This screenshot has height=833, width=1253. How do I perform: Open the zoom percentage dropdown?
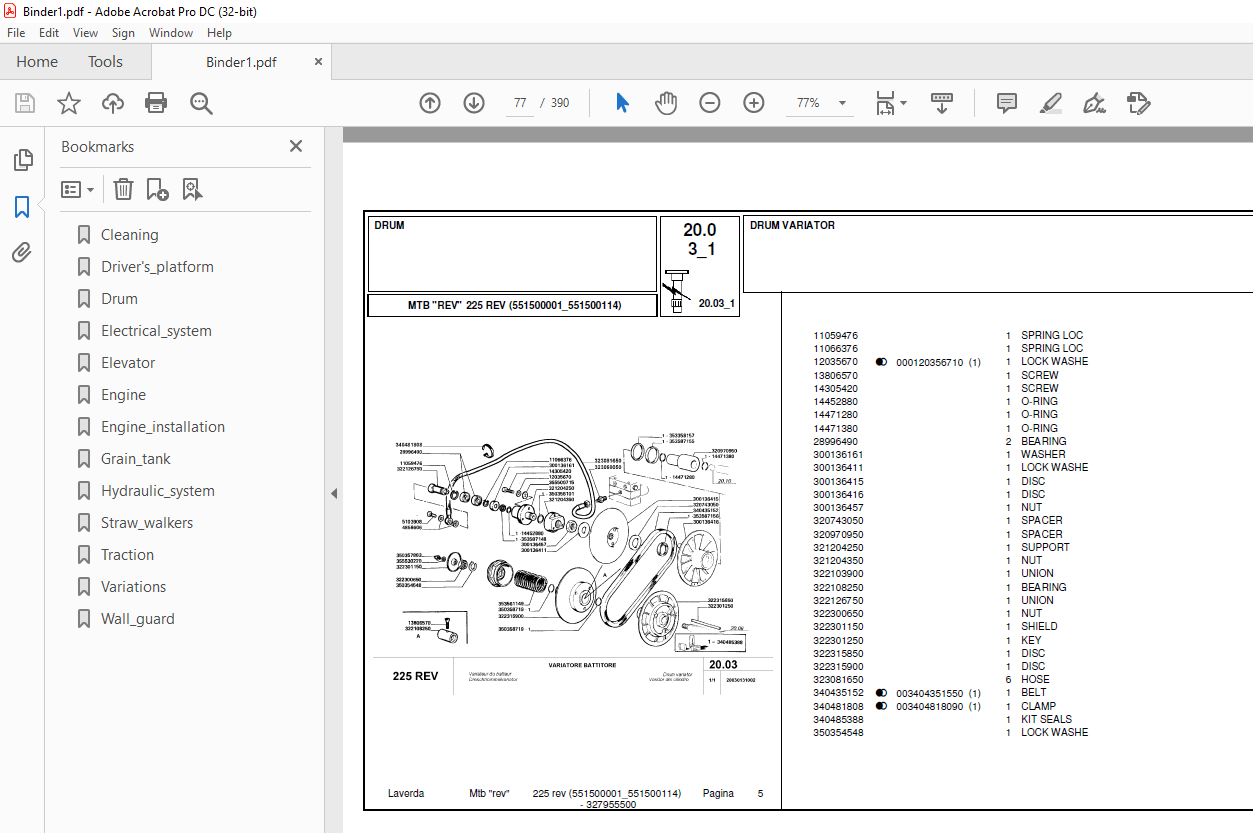(842, 103)
